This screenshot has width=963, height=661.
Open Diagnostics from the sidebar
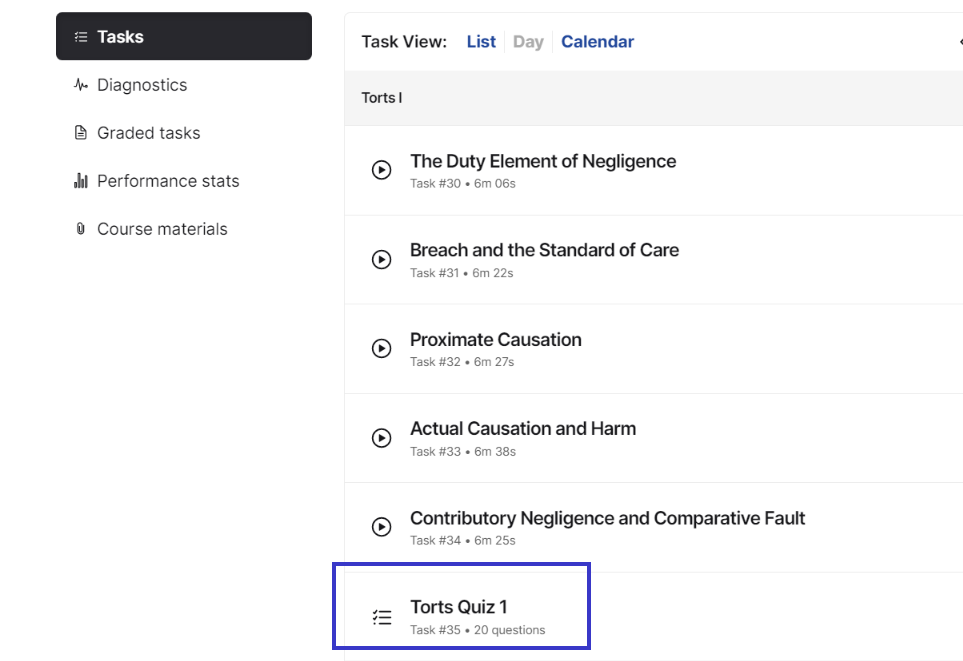pyautogui.click(x=142, y=85)
